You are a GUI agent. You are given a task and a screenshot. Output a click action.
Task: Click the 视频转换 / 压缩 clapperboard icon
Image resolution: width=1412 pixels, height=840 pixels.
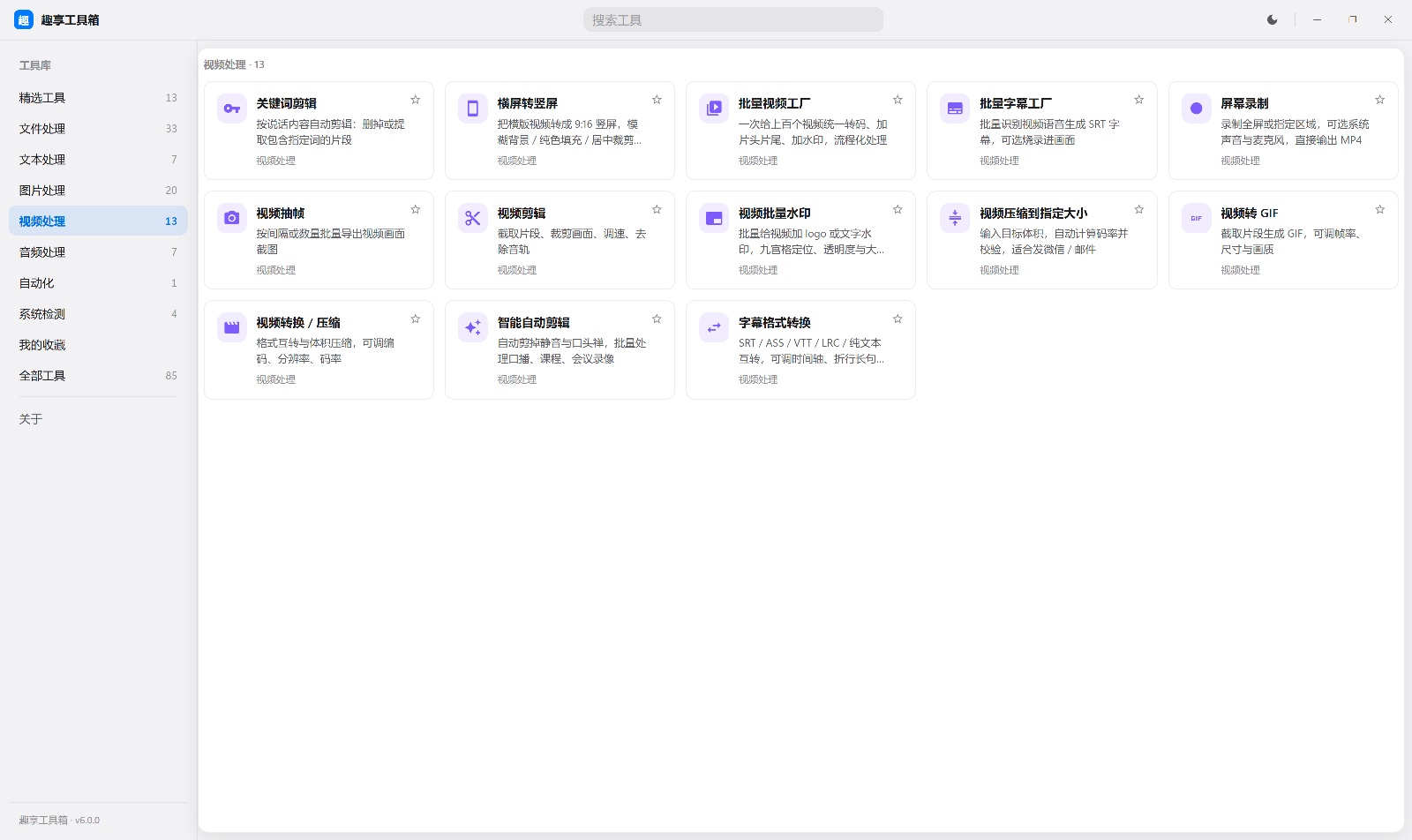[x=232, y=327]
